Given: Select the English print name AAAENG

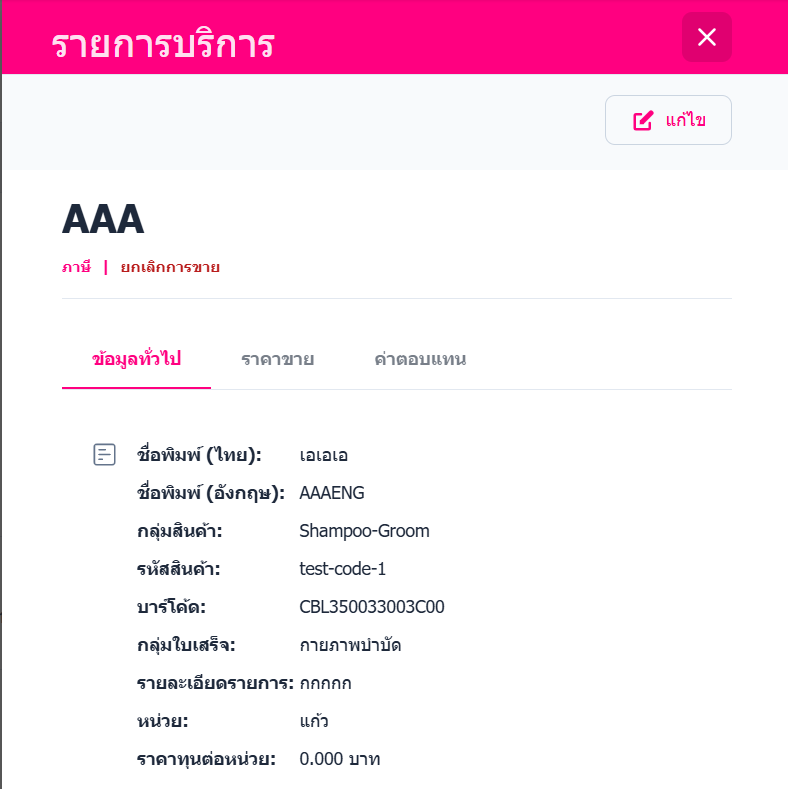Looking at the screenshot, I should click(332, 493).
